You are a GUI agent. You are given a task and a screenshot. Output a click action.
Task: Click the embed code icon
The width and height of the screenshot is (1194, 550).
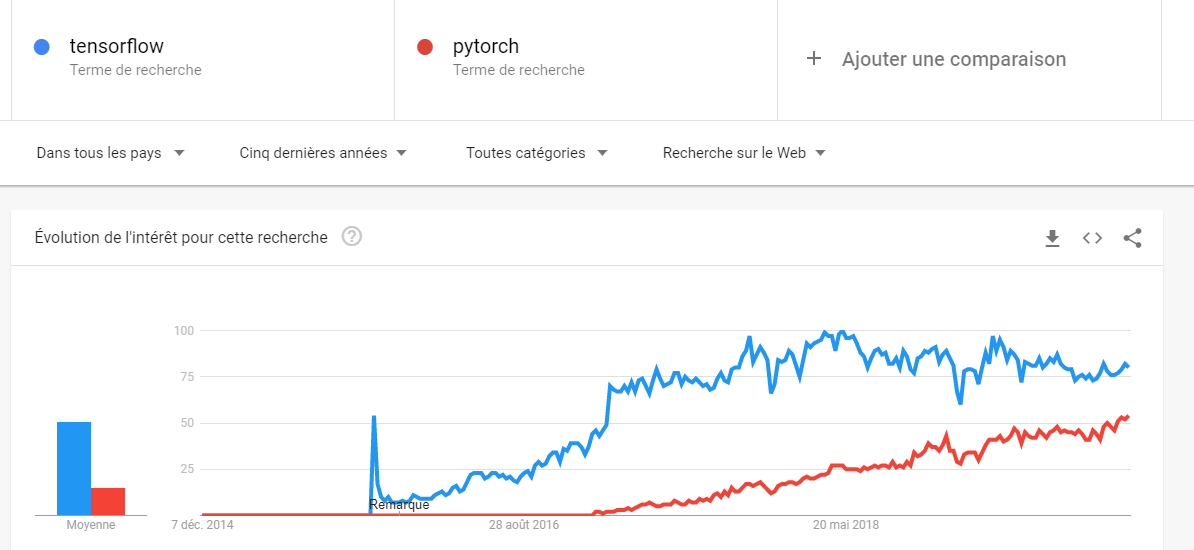1092,238
